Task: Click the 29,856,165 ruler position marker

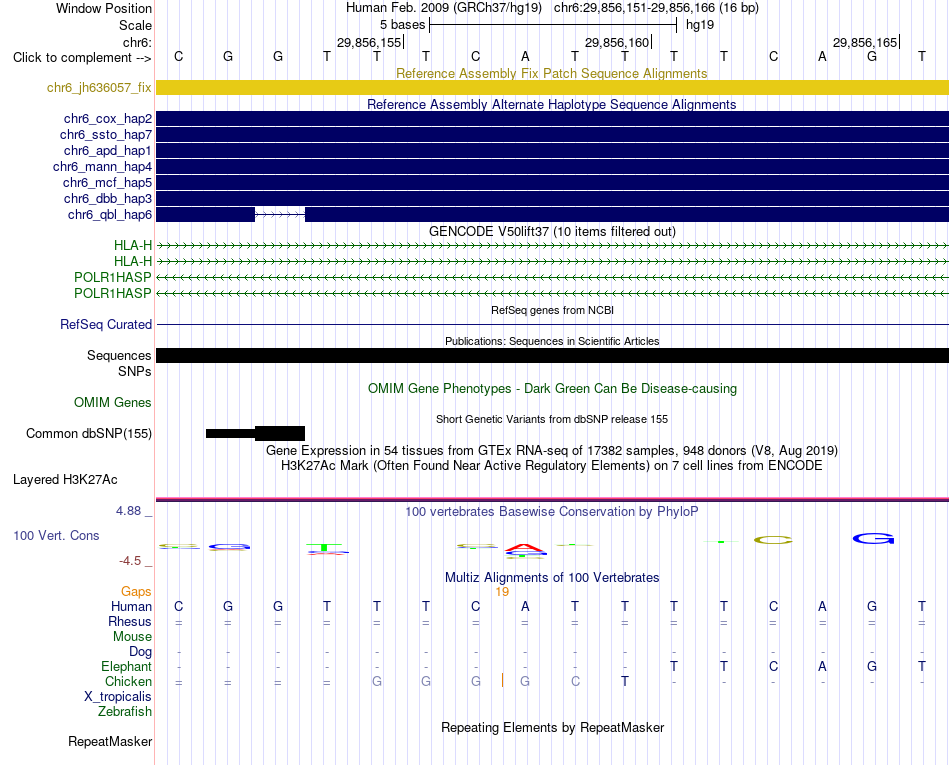Action: 866,42
